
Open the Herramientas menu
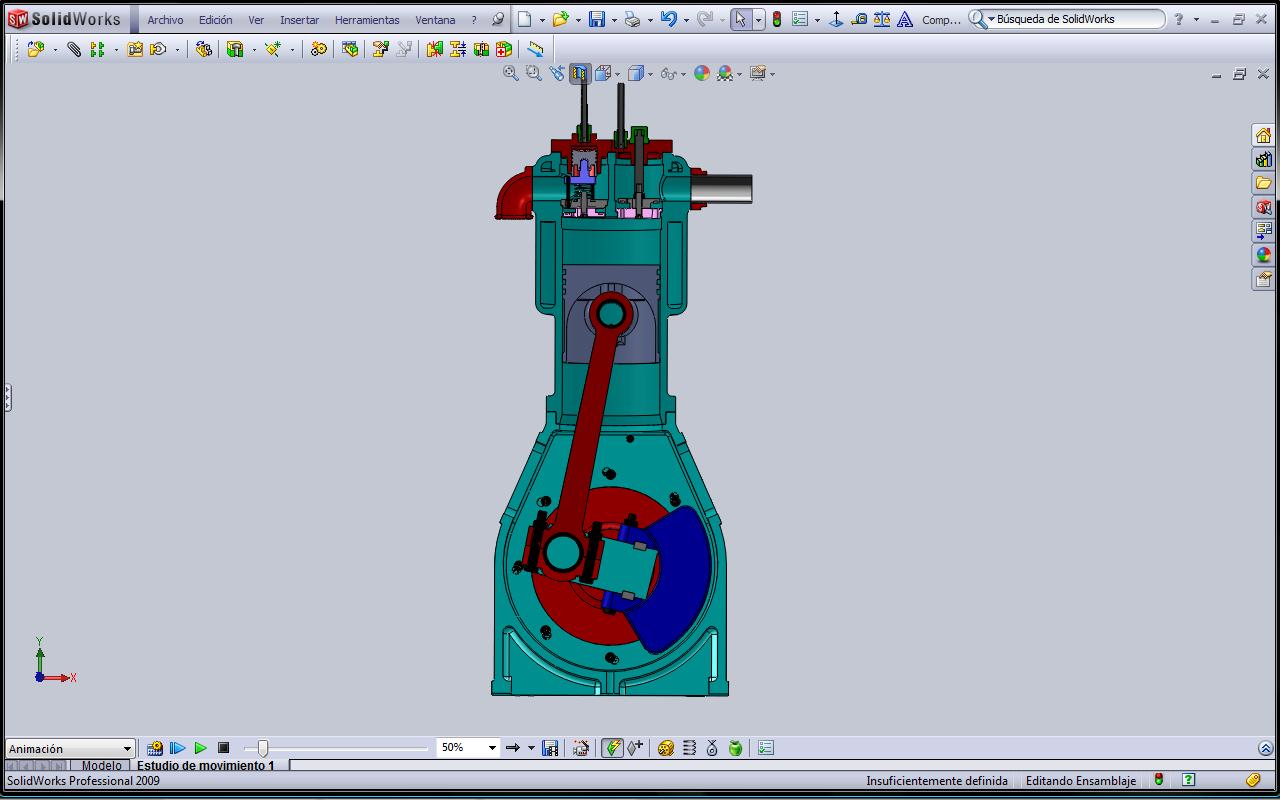[367, 19]
